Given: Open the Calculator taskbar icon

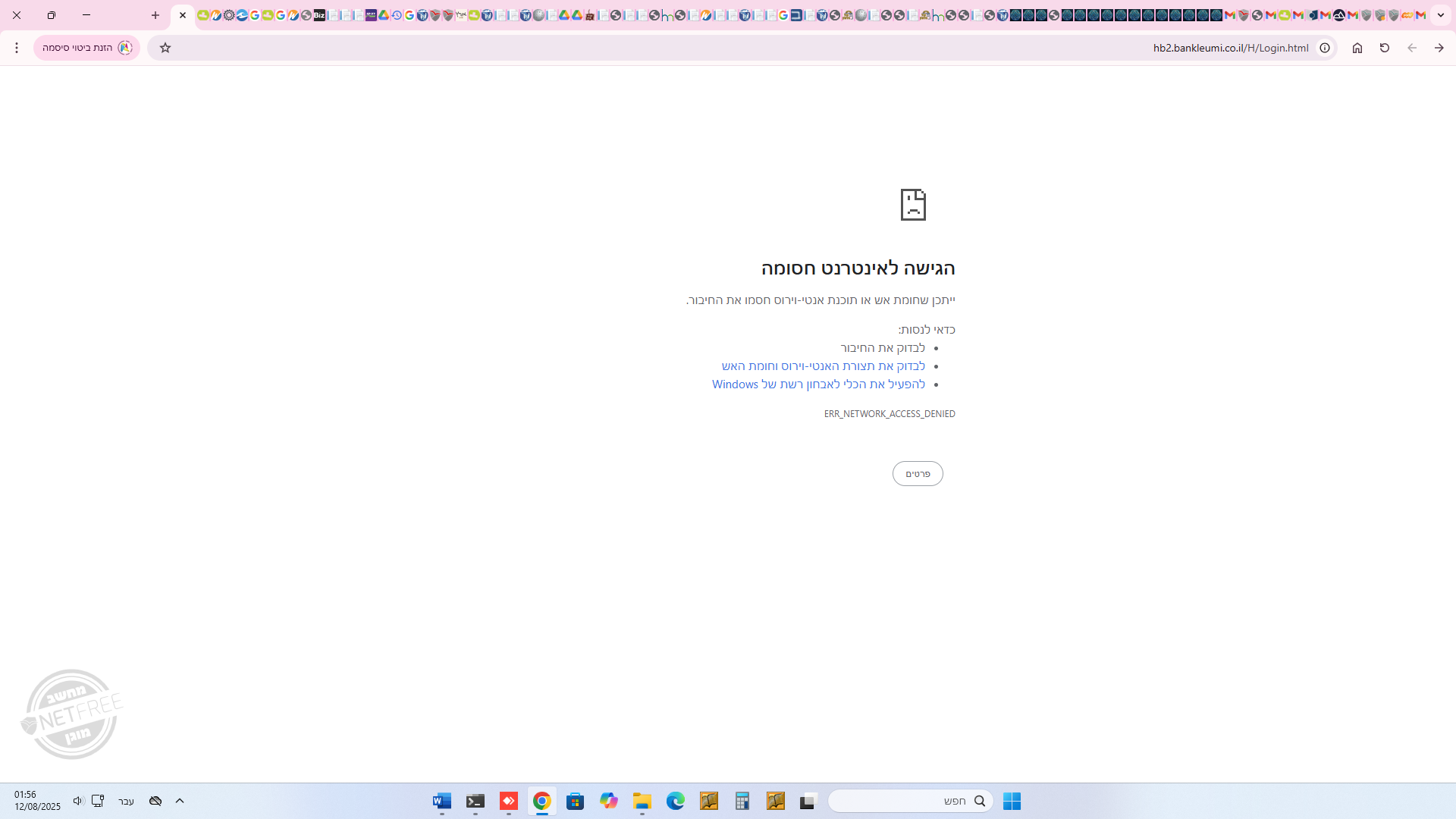Looking at the screenshot, I should [742, 801].
